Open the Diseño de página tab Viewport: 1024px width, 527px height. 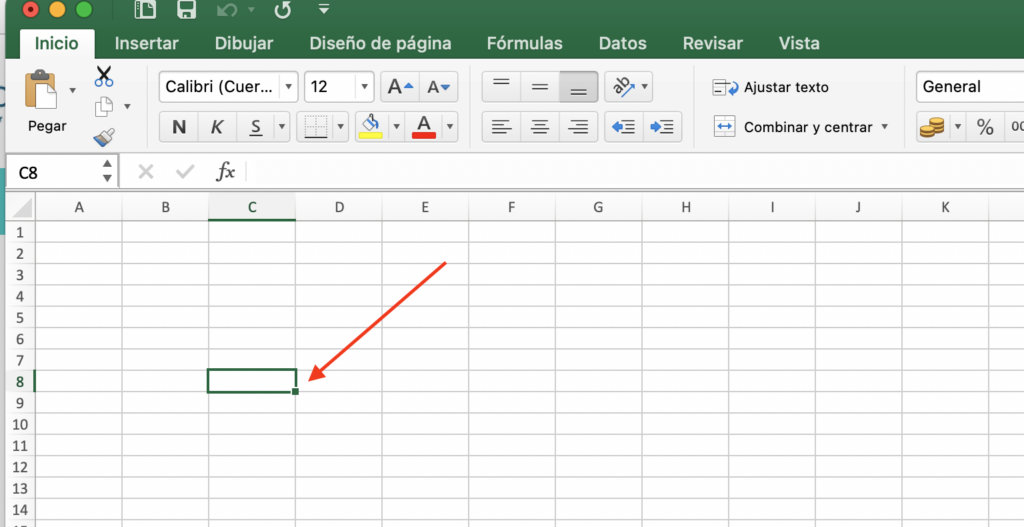[380, 43]
